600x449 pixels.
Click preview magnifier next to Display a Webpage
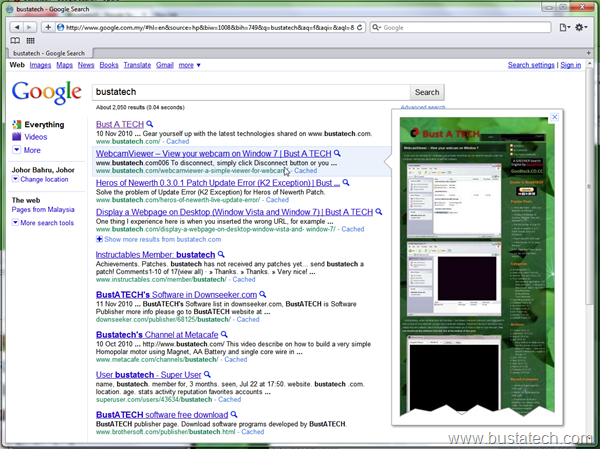click(379, 212)
